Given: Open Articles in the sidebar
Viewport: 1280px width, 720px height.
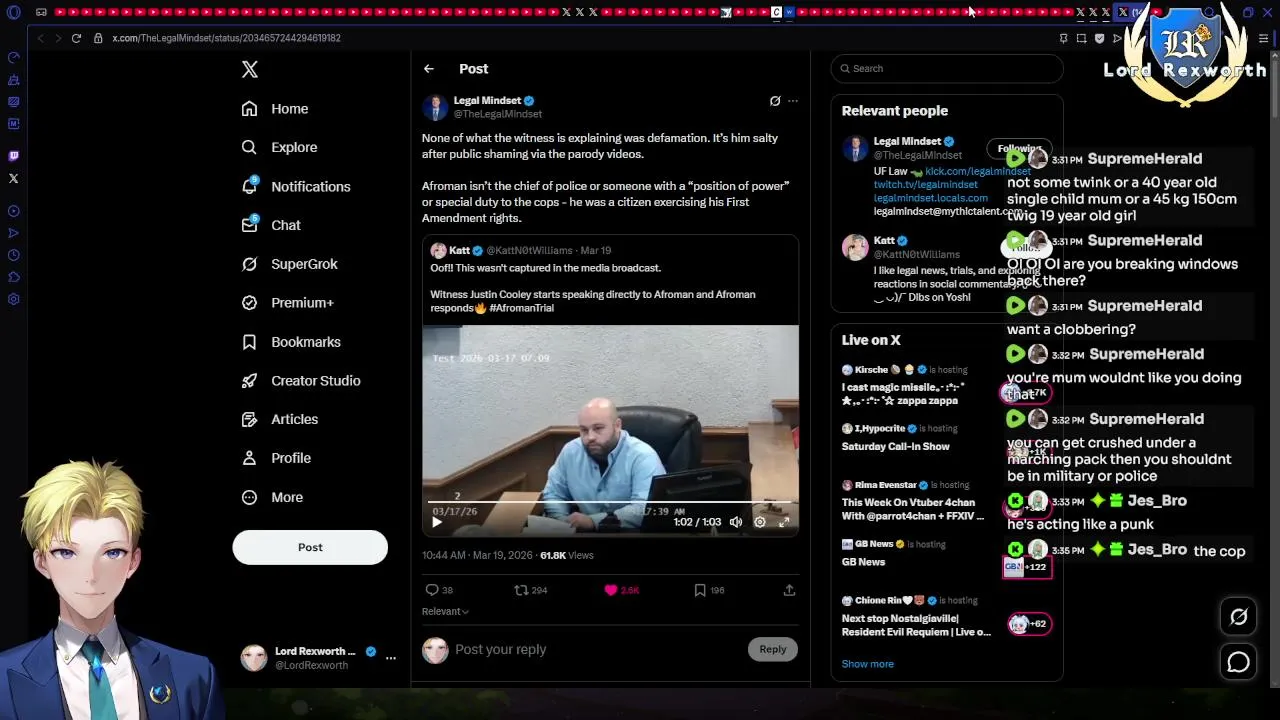Looking at the screenshot, I should [280, 420].
